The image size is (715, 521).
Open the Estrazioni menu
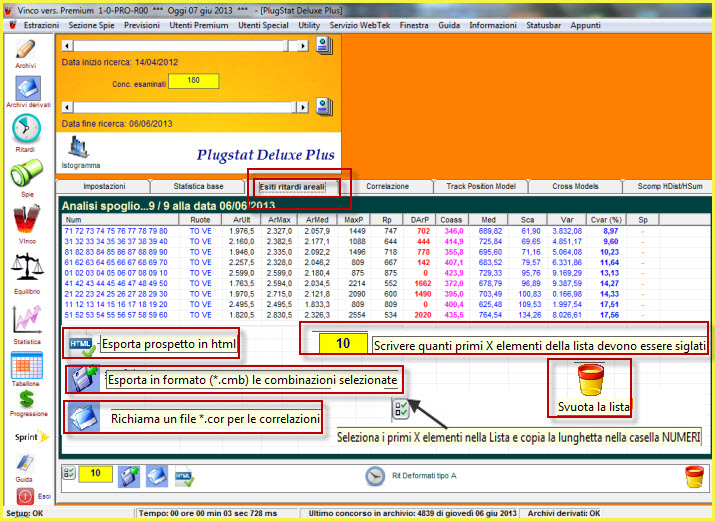click(x=41, y=26)
